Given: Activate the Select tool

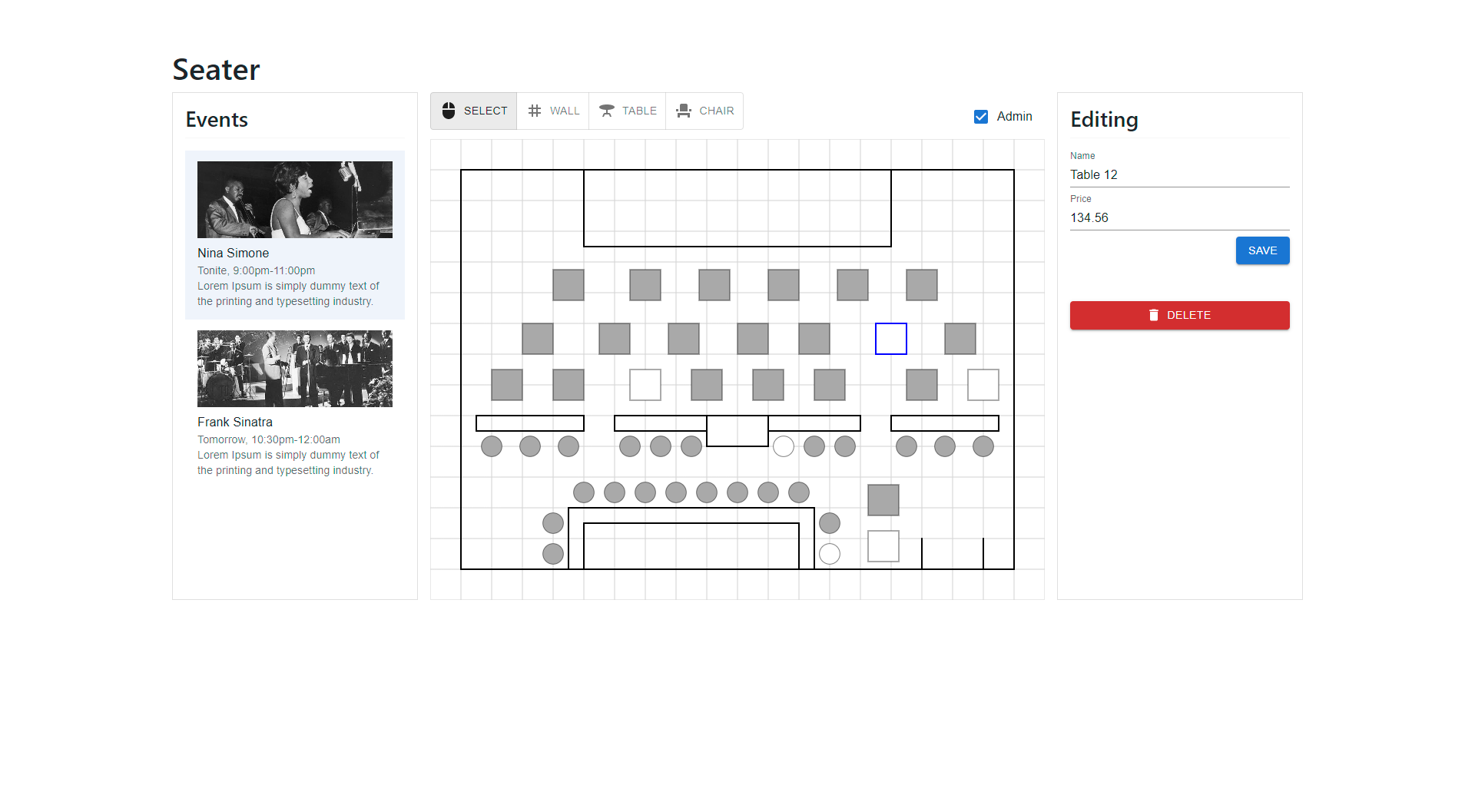Looking at the screenshot, I should click(474, 111).
